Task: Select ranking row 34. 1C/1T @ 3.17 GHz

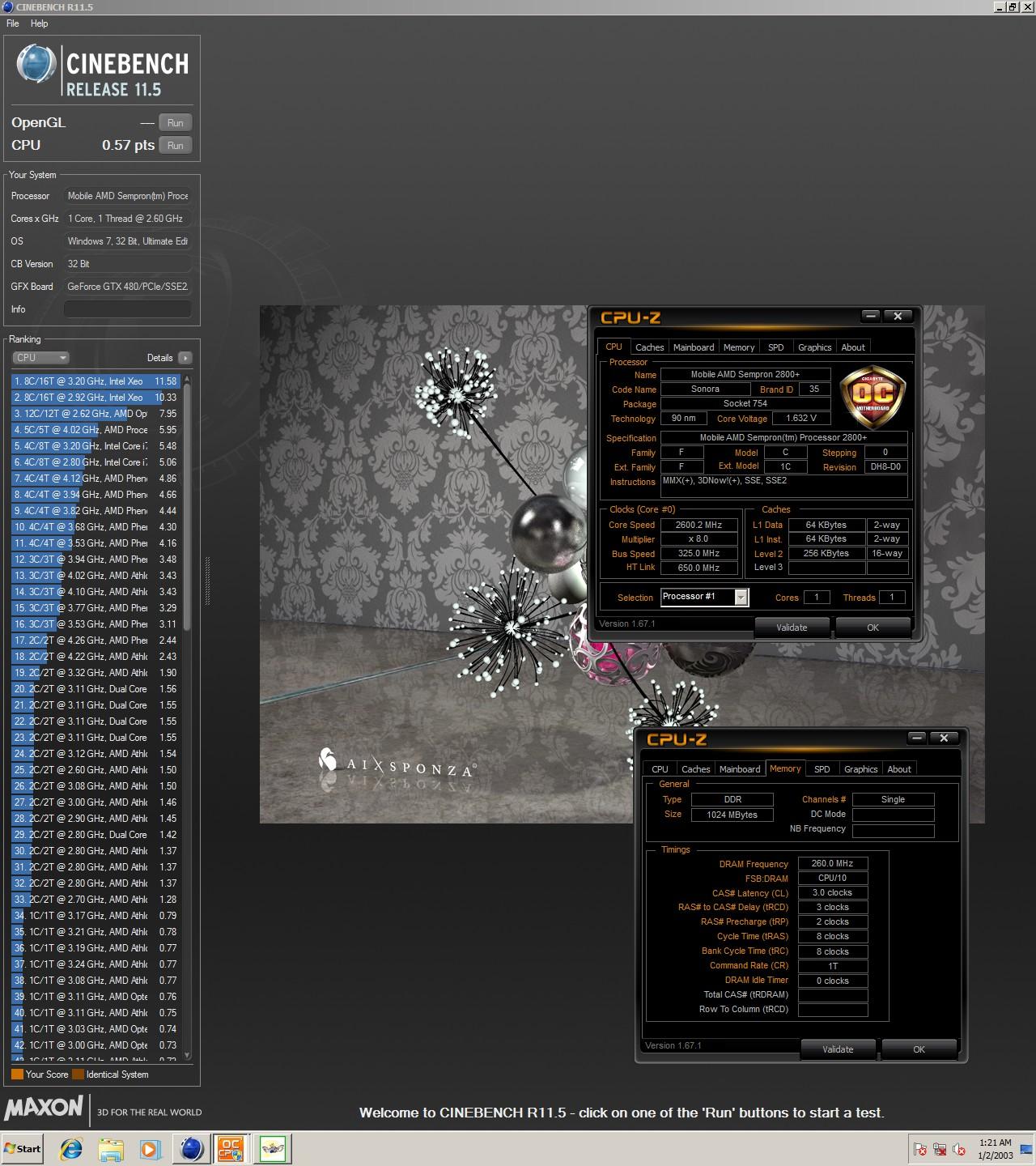Action: coord(96,915)
